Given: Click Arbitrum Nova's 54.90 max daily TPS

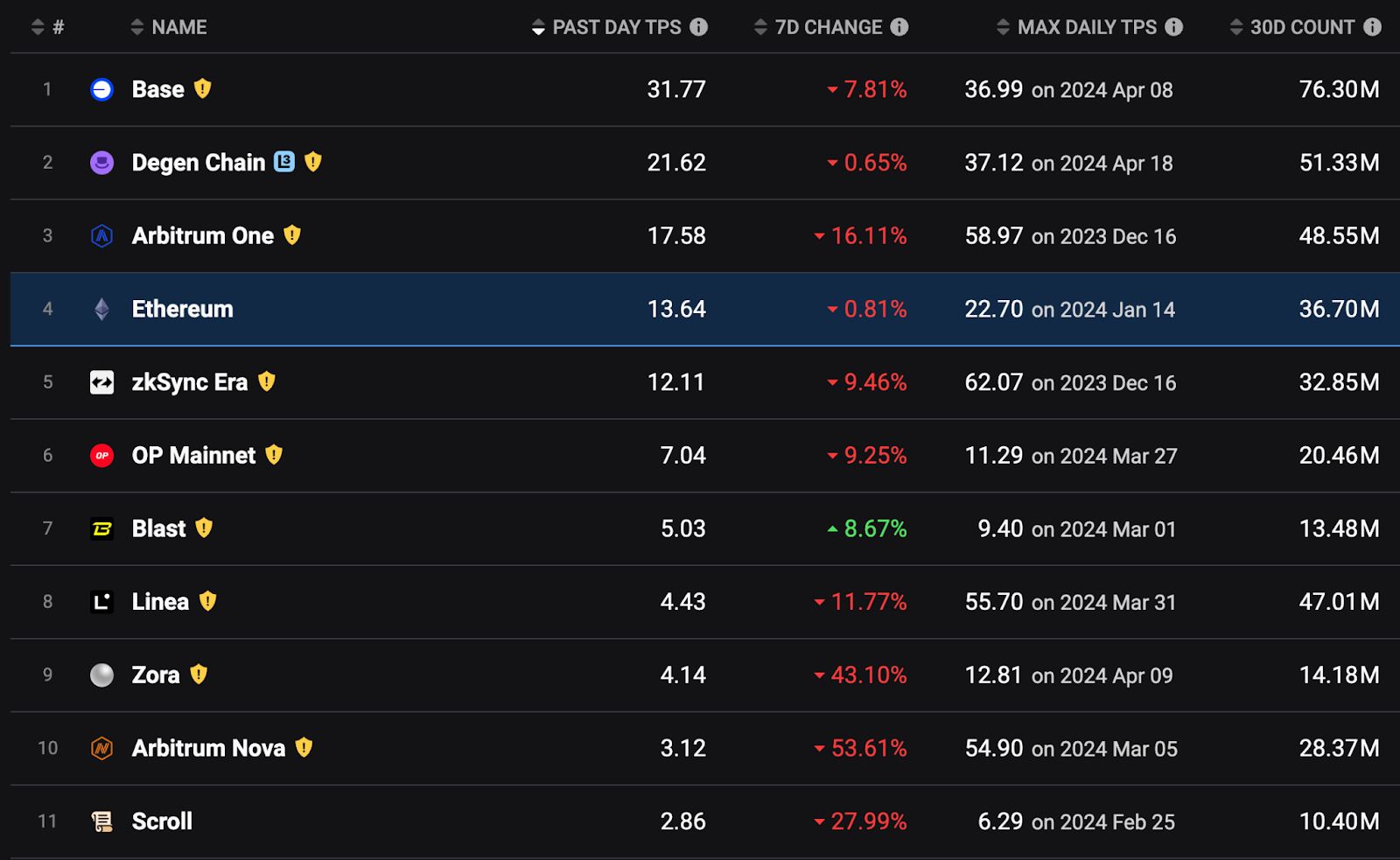Looking at the screenshot, I should point(994,748).
